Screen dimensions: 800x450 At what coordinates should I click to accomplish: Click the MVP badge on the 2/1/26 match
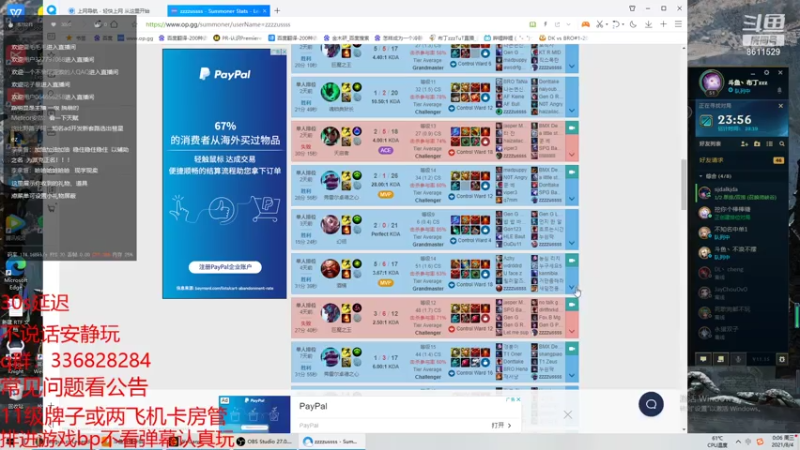385,194
